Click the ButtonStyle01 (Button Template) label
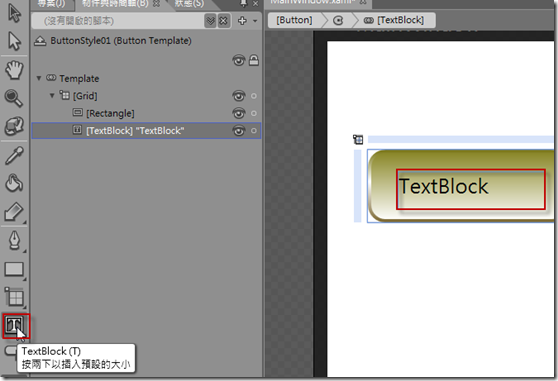Screen dimensions: 558x381 [x=121, y=41]
